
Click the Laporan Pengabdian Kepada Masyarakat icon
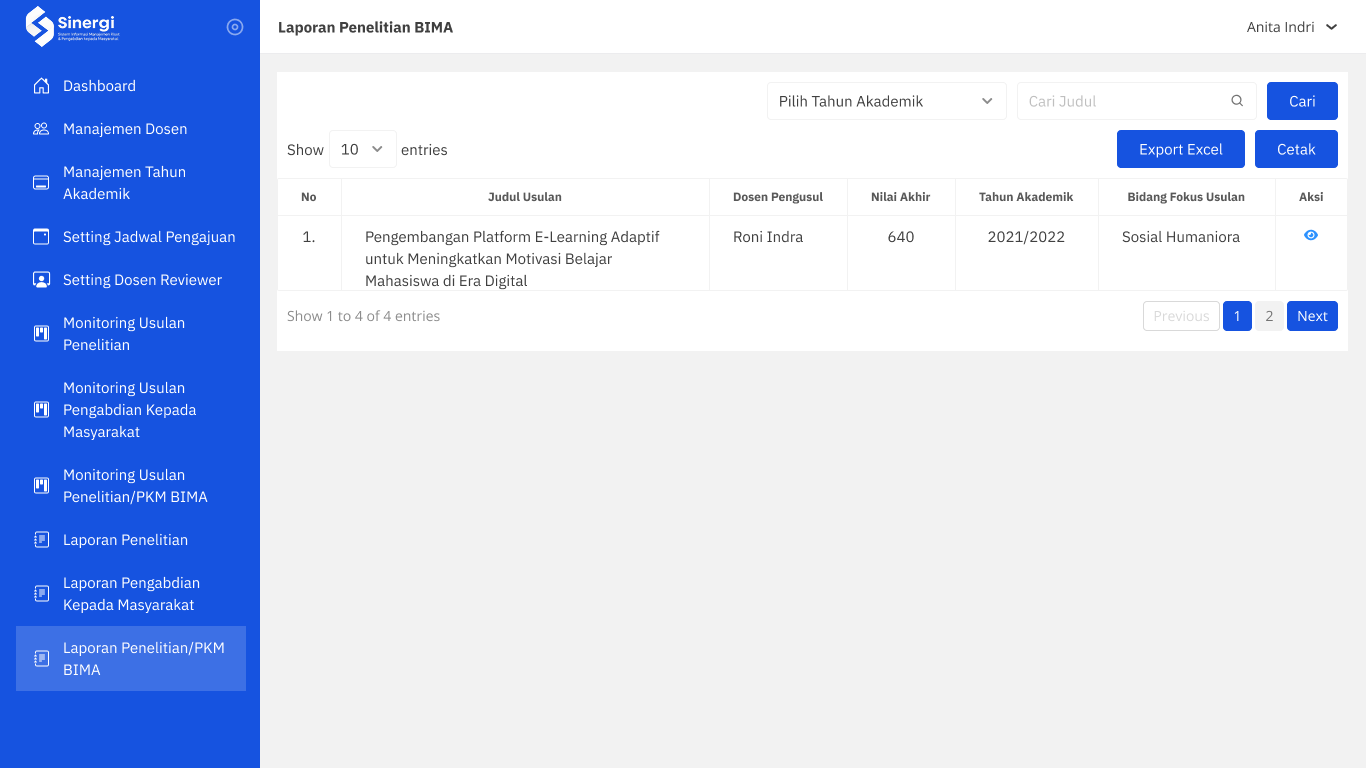[x=41, y=594]
